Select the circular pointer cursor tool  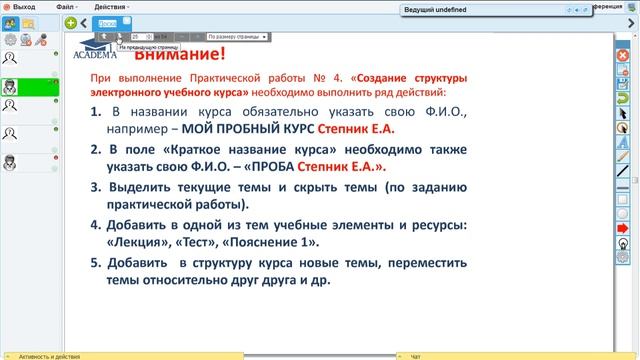[x=622, y=128]
